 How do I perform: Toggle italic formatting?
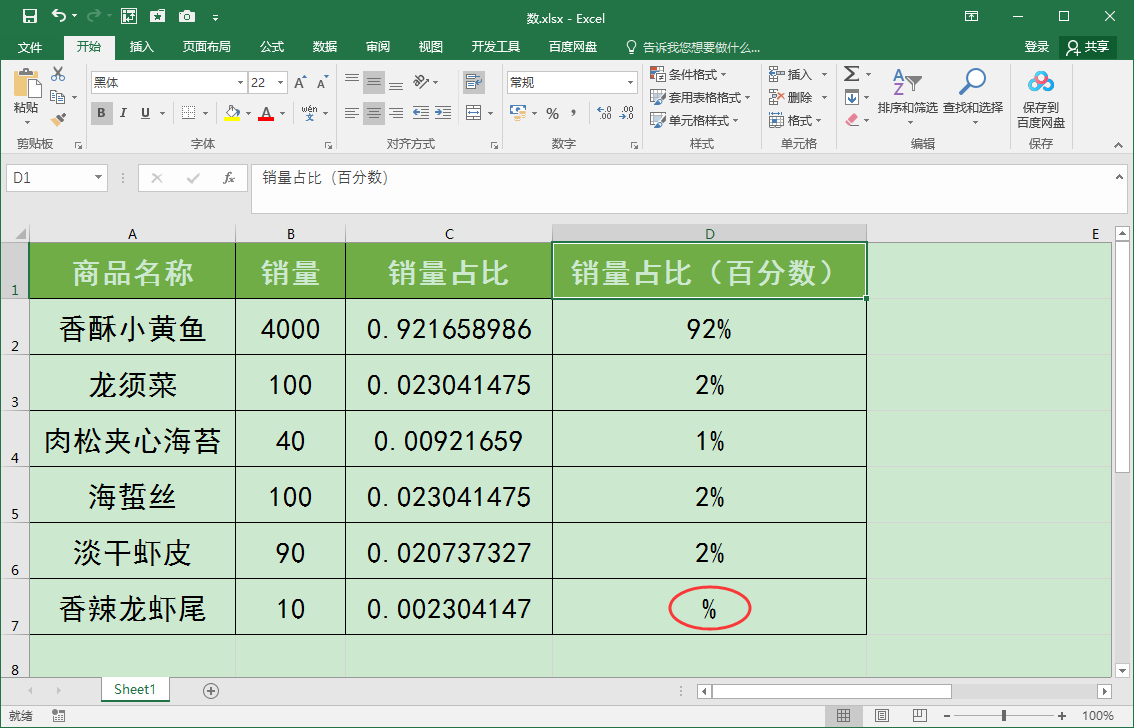tap(121, 114)
